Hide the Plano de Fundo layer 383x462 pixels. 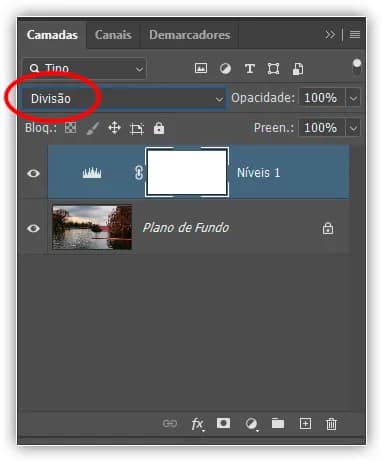33,228
